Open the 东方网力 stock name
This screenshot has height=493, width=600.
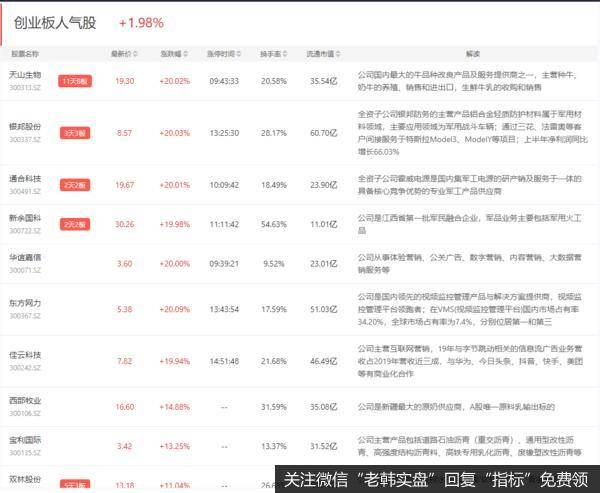click(25, 303)
